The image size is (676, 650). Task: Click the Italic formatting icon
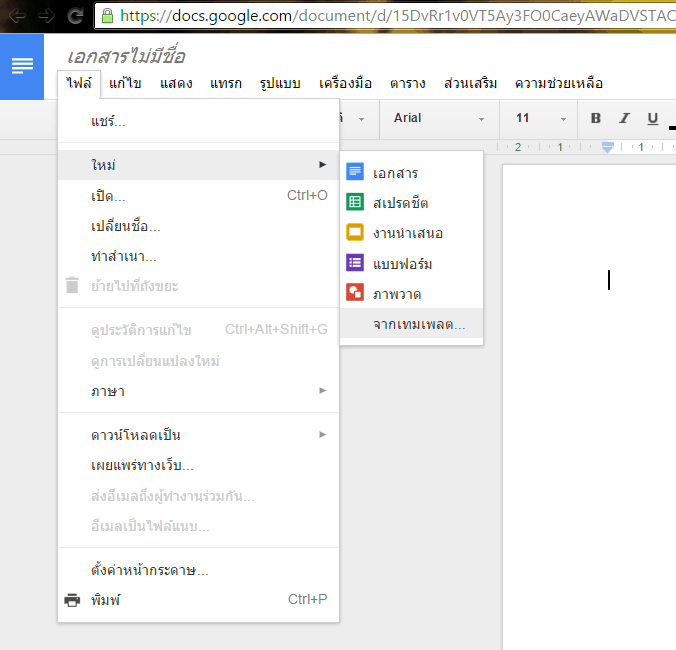624,118
